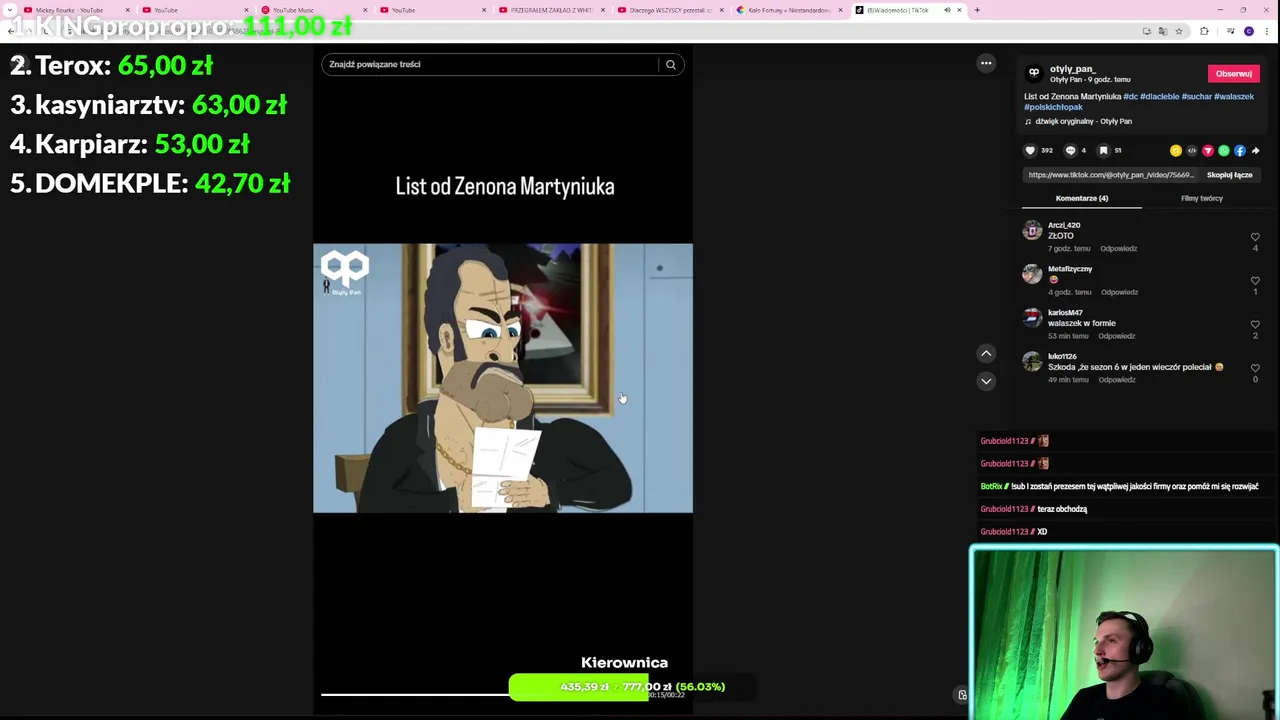Like the video using the heart icon

coord(1030,151)
